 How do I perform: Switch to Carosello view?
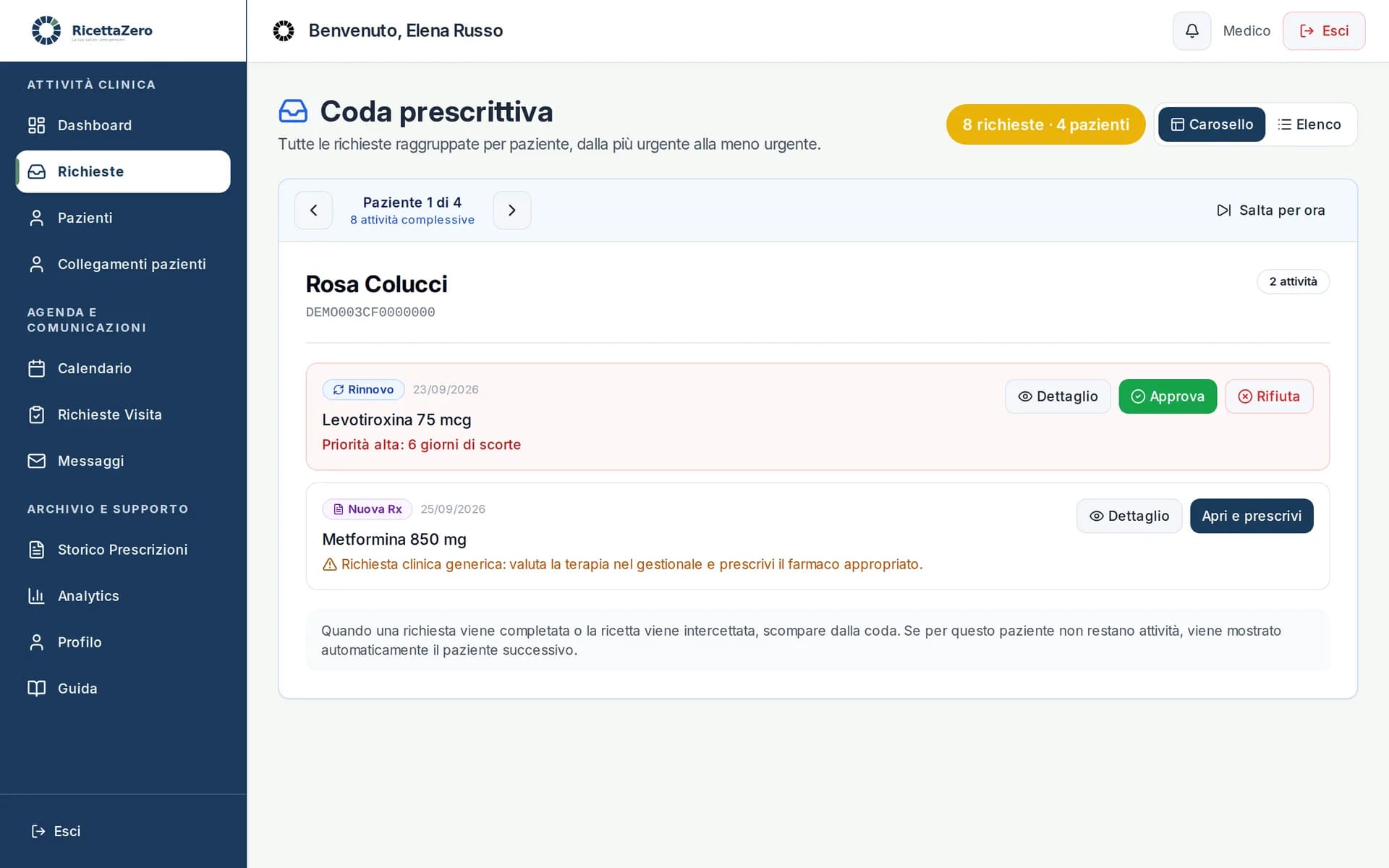(1211, 124)
